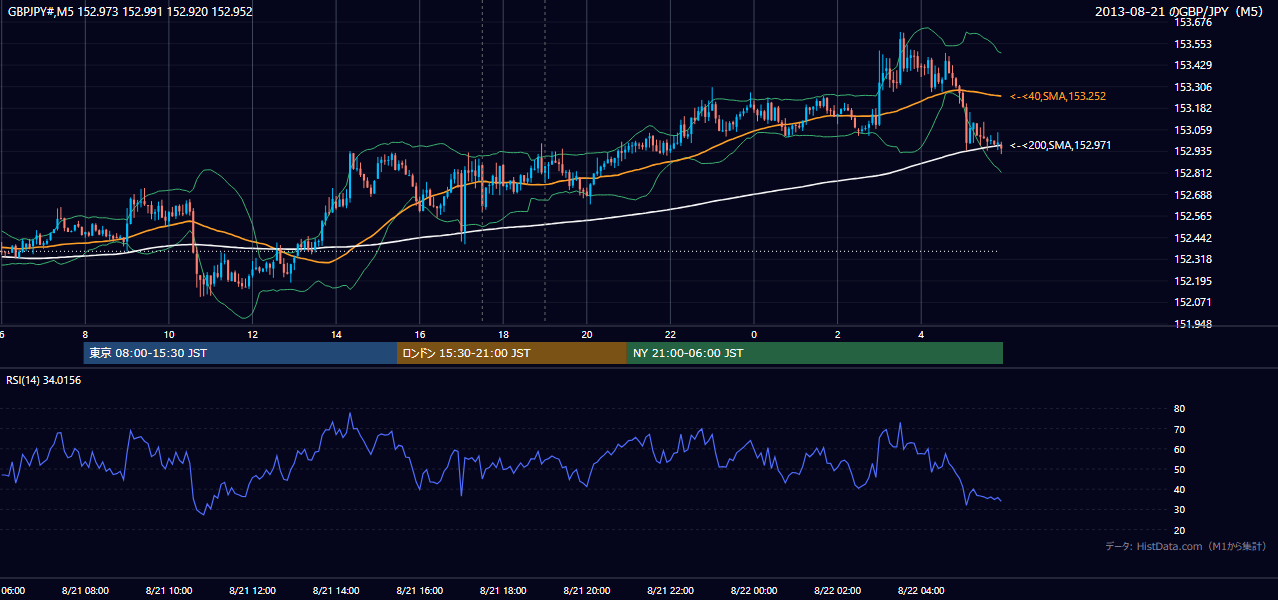Click the RSI scale value 70
The image size is (1278, 600).
[x=1179, y=429]
